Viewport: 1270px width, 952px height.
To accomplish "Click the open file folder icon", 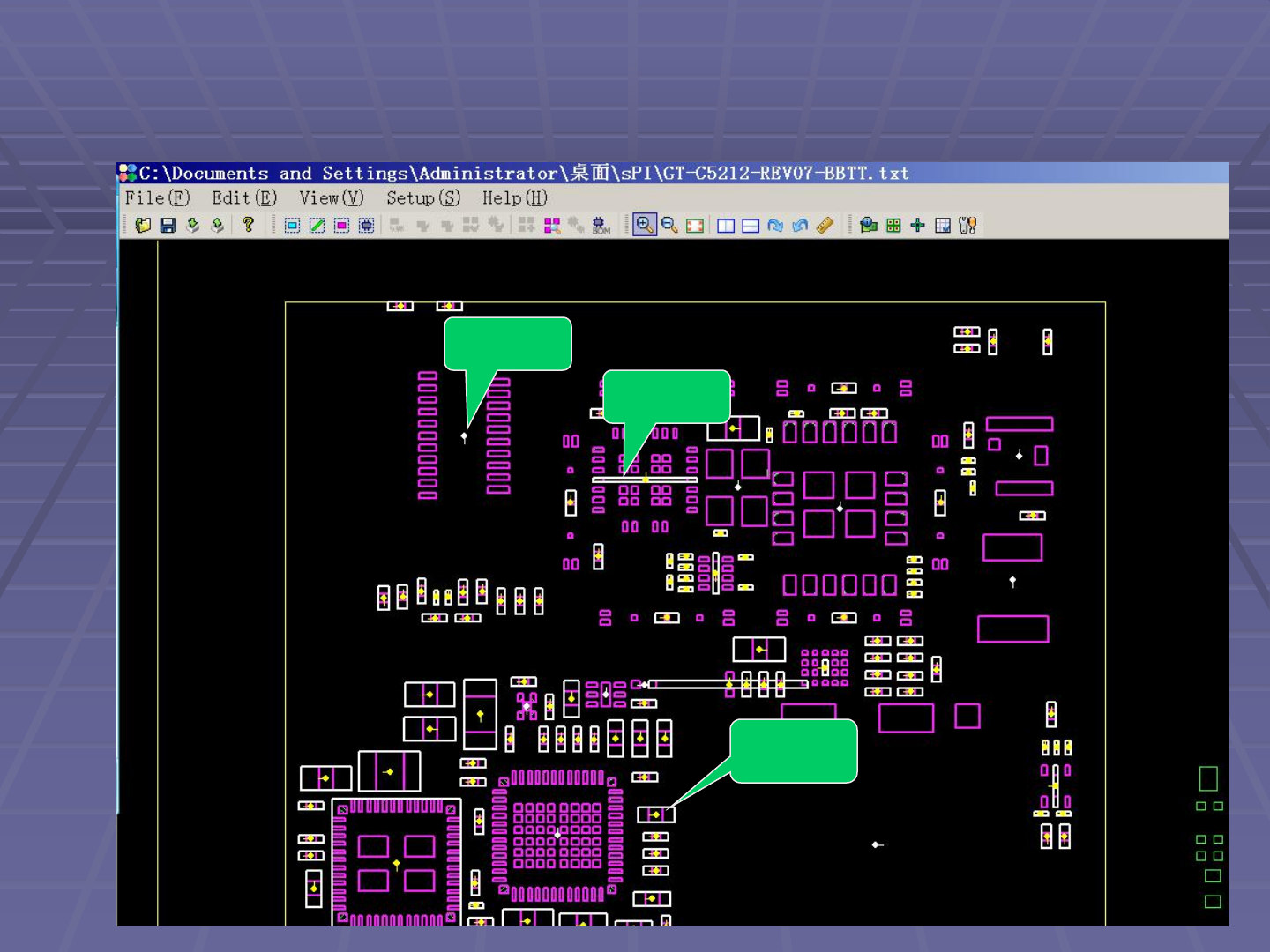I will [143, 226].
